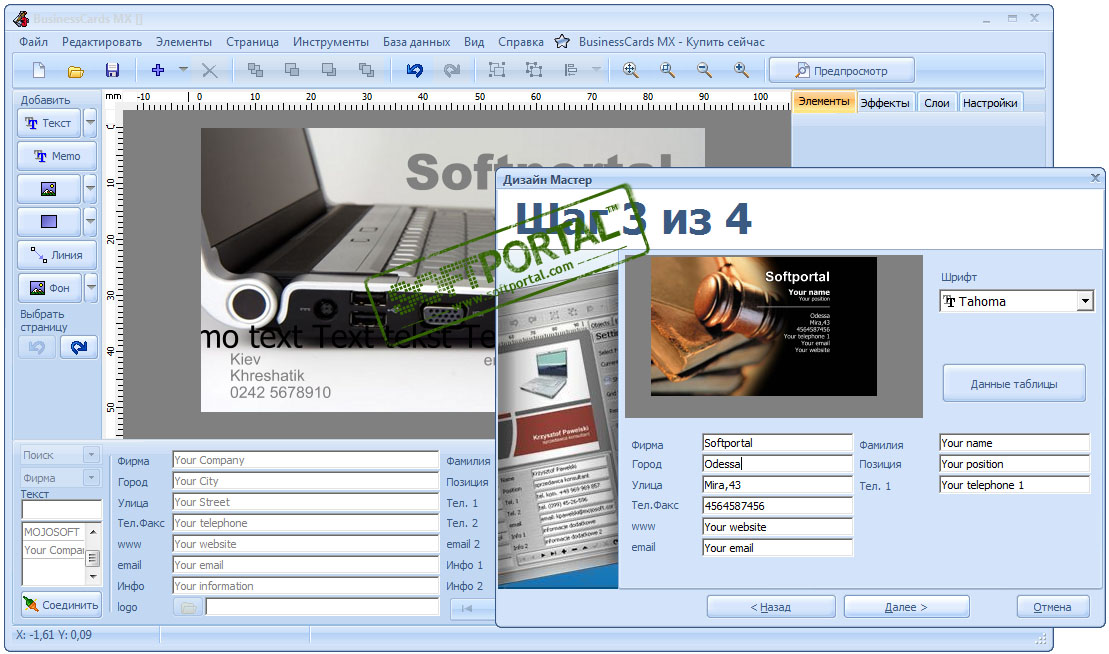This screenshot has width=1109, height=654.
Task: Open the Файл menu
Action: [x=33, y=42]
